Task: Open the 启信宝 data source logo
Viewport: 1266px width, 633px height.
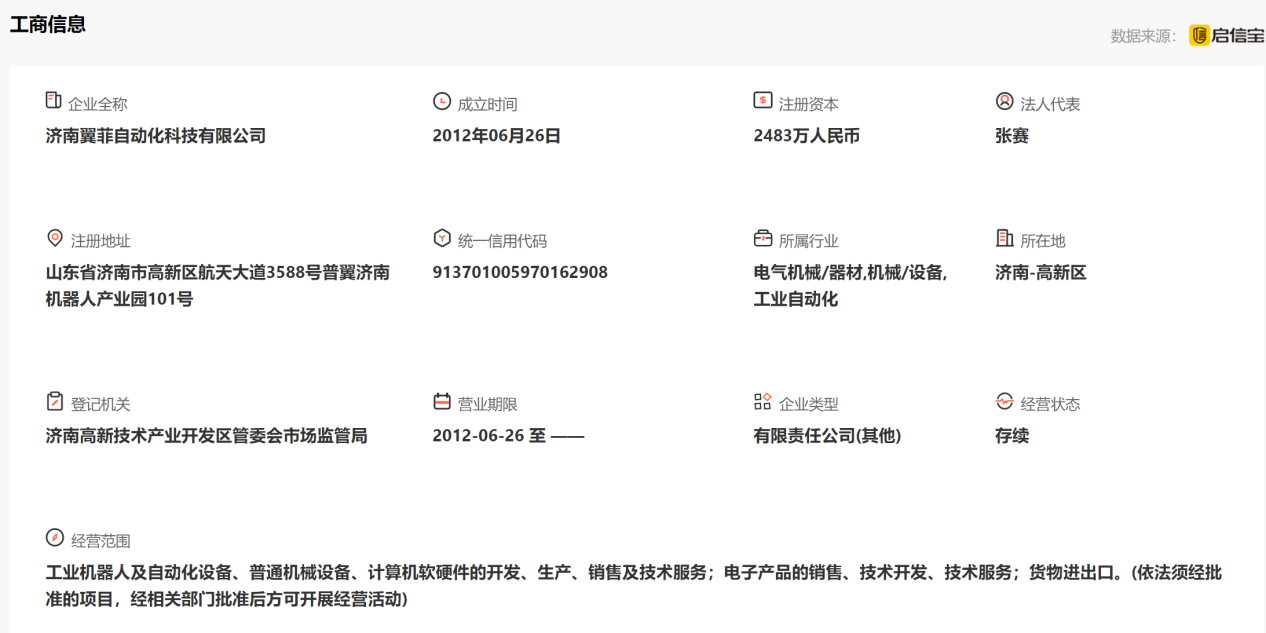Action: pyautogui.click(x=1226, y=36)
